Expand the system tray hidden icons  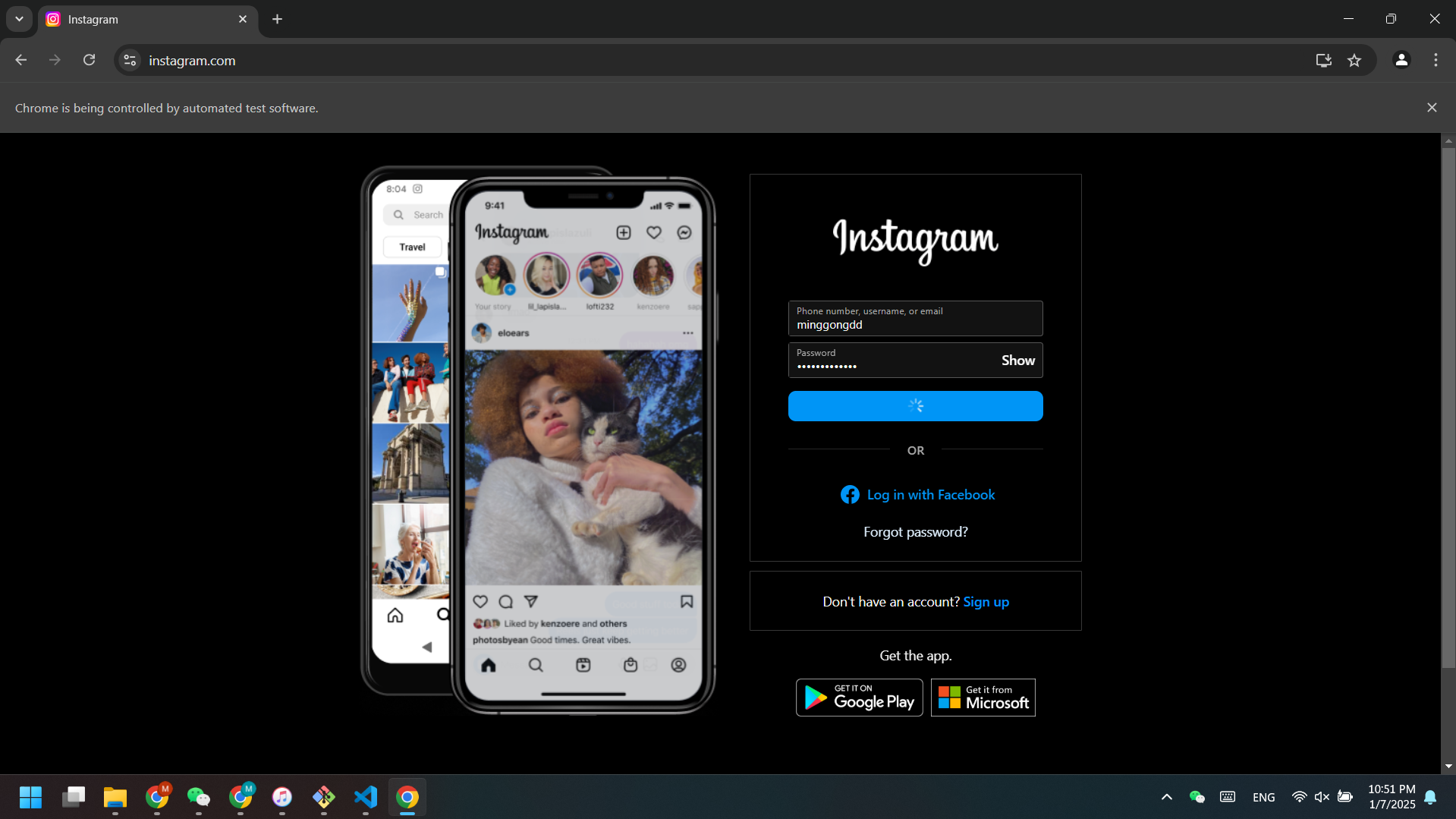(1167, 797)
